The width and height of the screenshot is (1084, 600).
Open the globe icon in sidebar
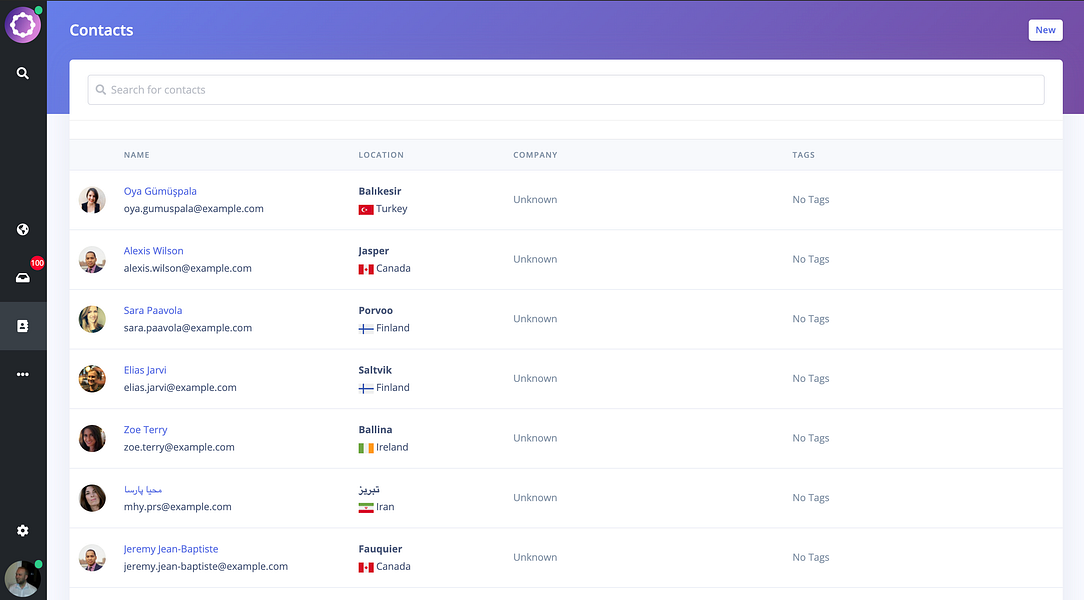tap(23, 229)
